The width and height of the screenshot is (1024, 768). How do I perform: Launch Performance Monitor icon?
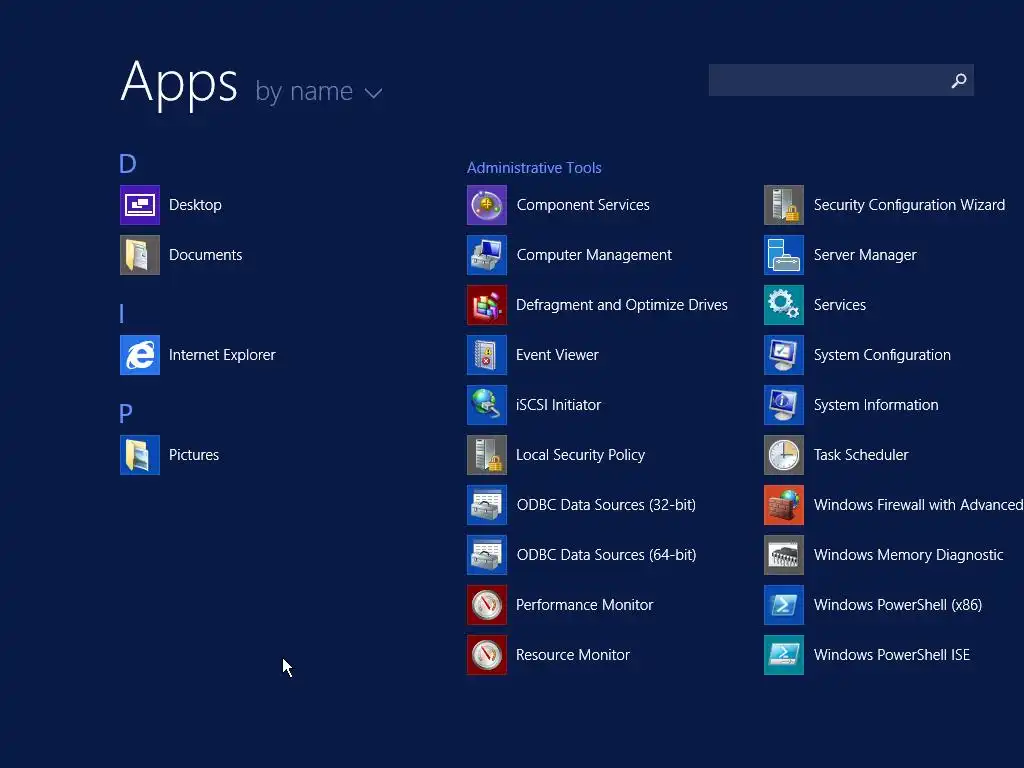[487, 605]
